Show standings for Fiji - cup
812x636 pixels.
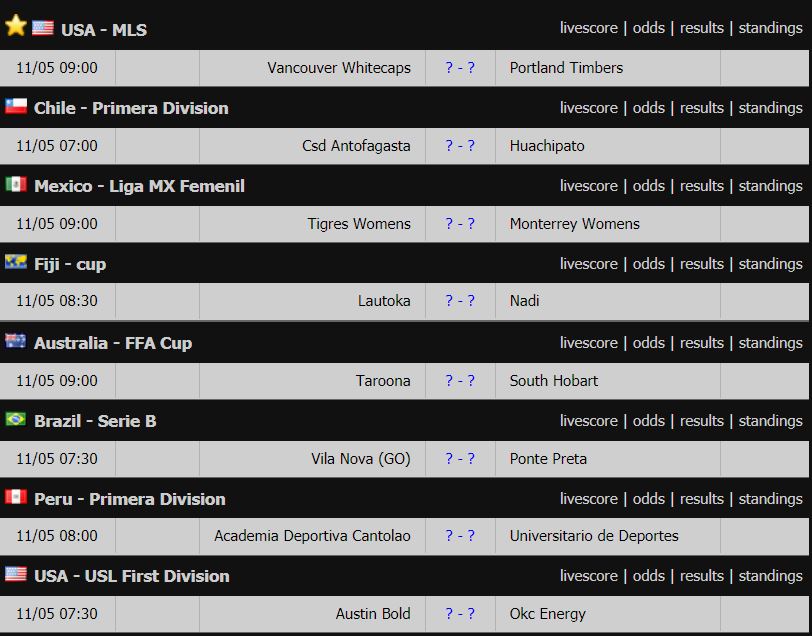tap(771, 264)
